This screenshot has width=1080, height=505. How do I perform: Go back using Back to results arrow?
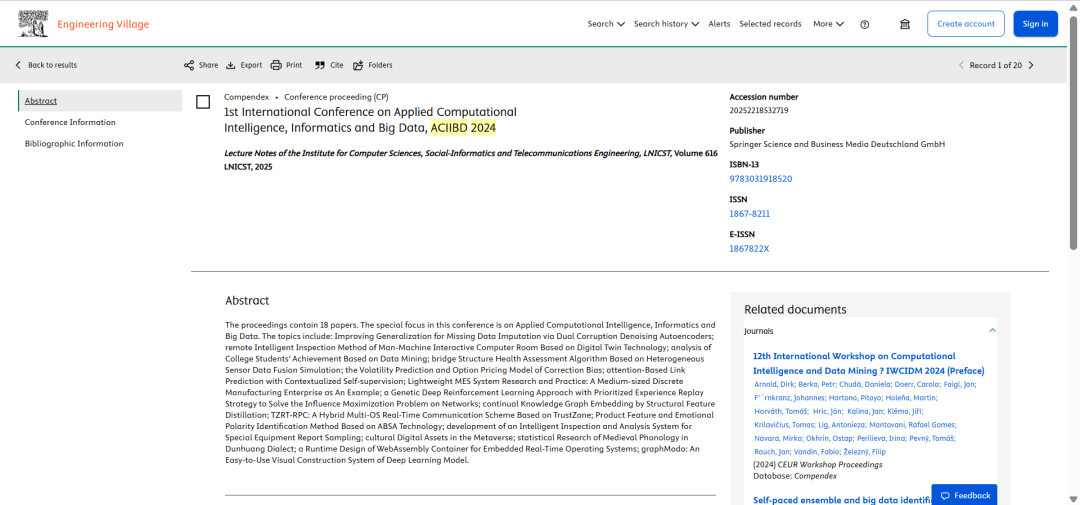[x=18, y=65]
